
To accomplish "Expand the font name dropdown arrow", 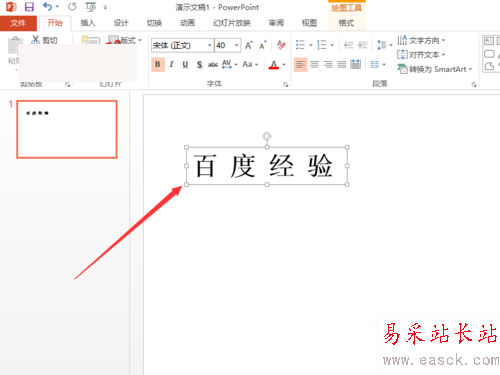I will (210, 45).
